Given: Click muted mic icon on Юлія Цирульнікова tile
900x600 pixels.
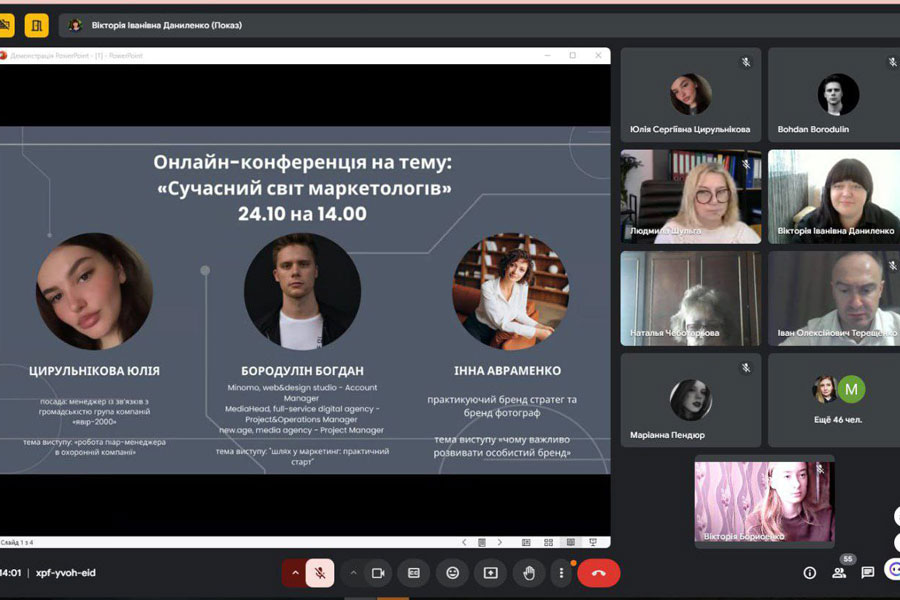Looking at the screenshot, I should (x=746, y=62).
